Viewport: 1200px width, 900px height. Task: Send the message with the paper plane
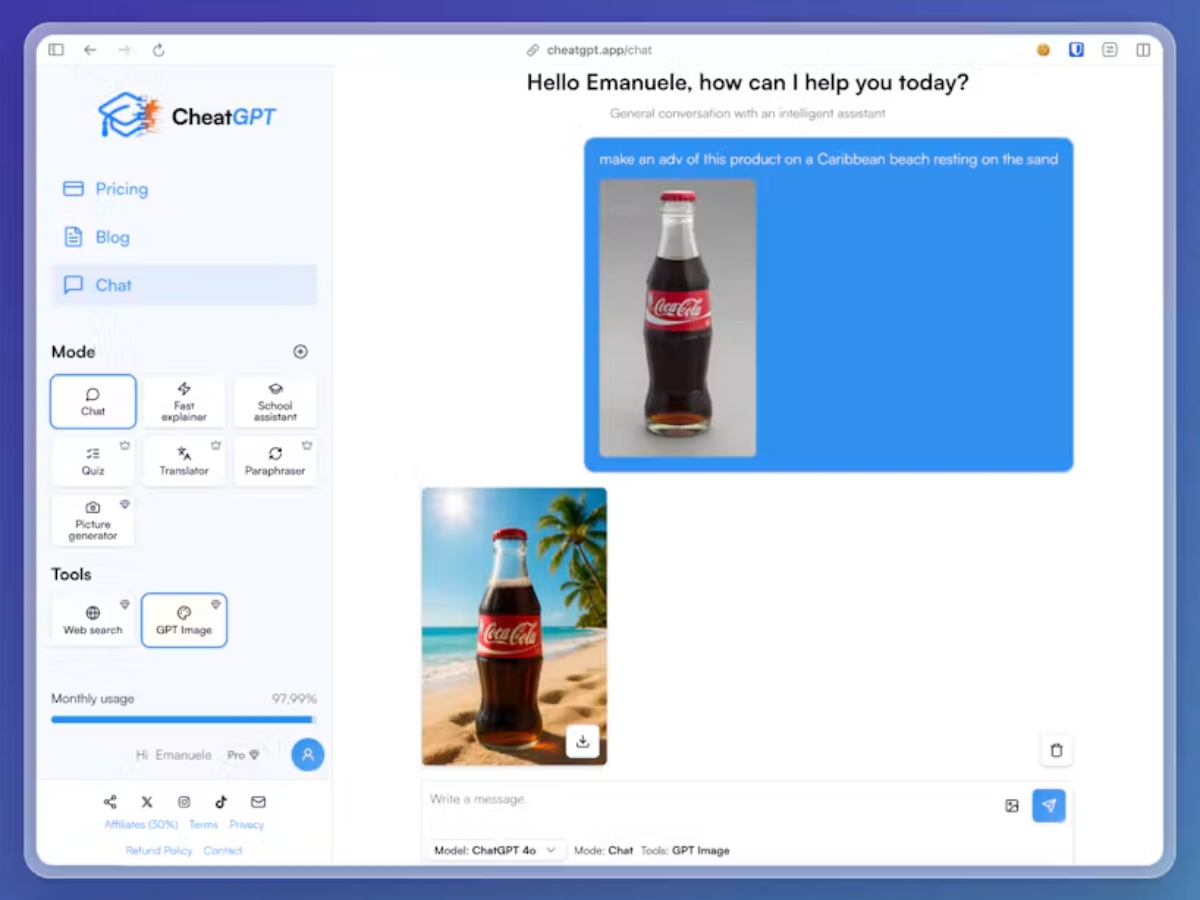coord(1049,805)
